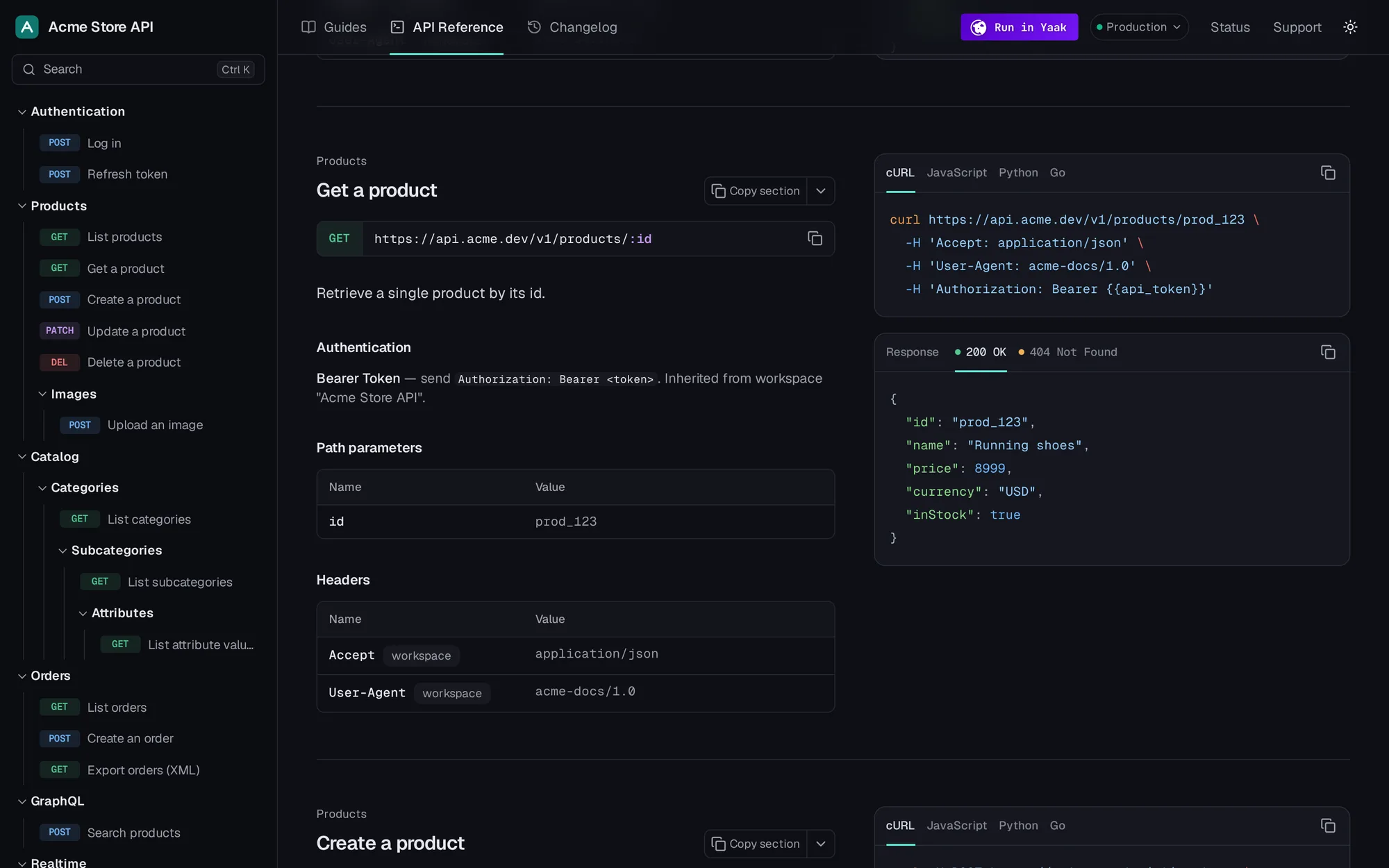Copy code in the Create a product sample panel
The width and height of the screenshot is (1389, 868).
[1328, 826]
